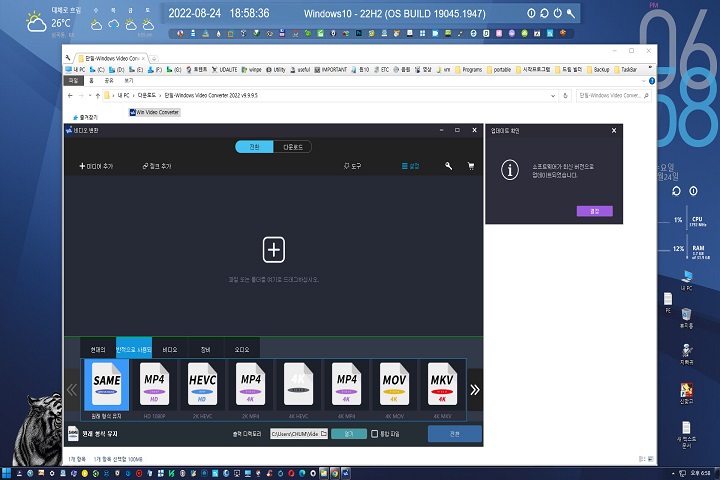Click the blue 전환 convert button
Viewport: 720px width, 480px height.
click(454, 434)
